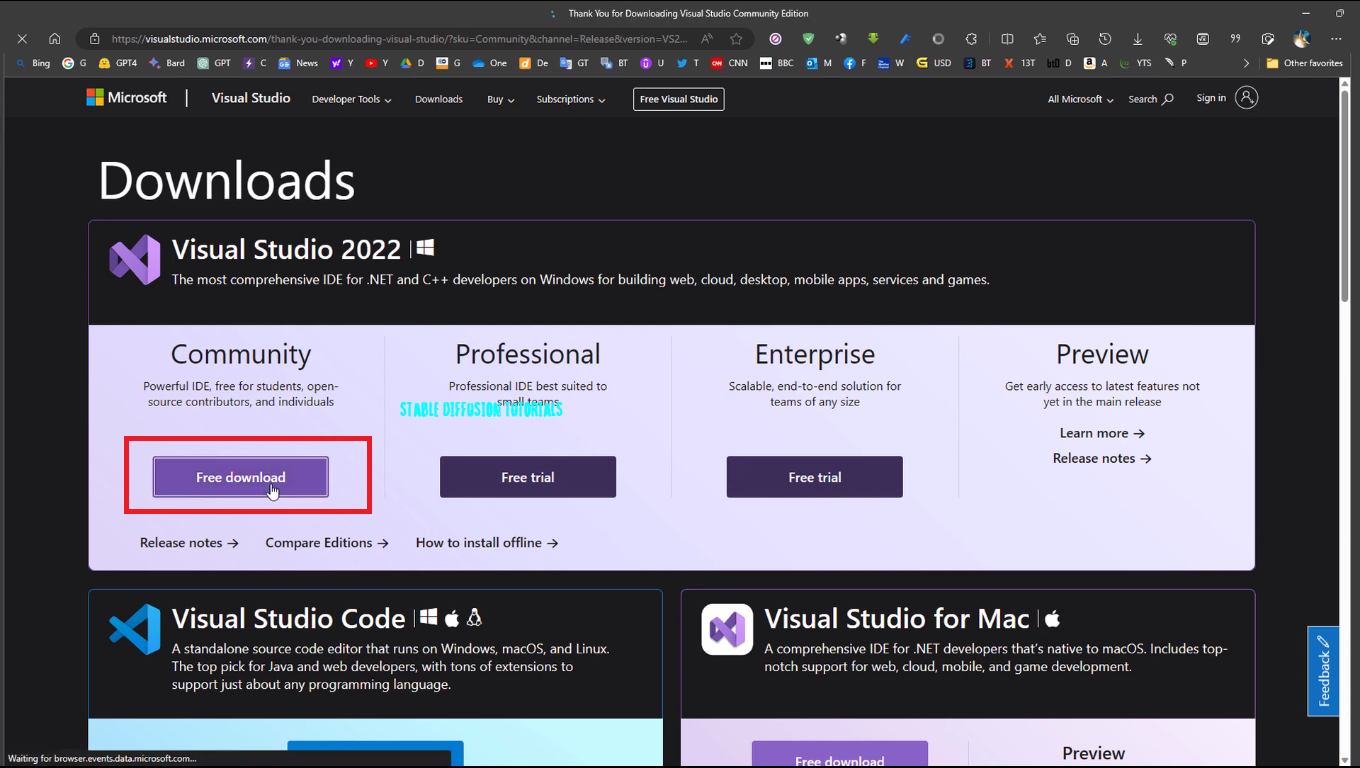Image resolution: width=1360 pixels, height=768 pixels.
Task: Open the Bard bookmark
Action: (167, 63)
